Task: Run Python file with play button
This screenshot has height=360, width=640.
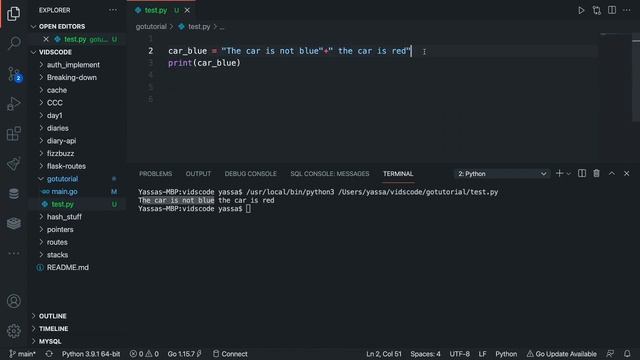Action: click(x=581, y=10)
